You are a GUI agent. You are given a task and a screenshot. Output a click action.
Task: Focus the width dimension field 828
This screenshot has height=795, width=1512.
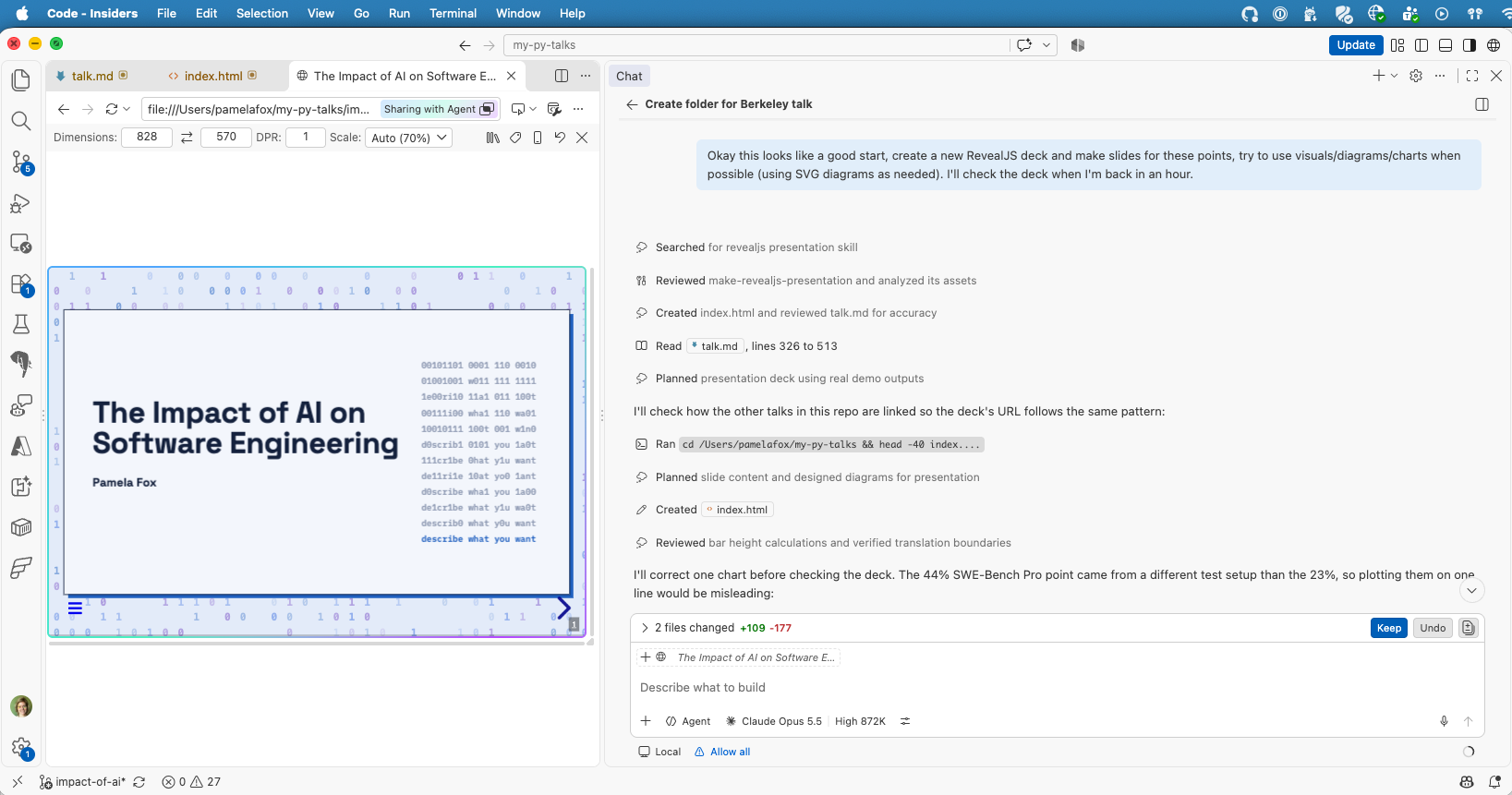147,137
